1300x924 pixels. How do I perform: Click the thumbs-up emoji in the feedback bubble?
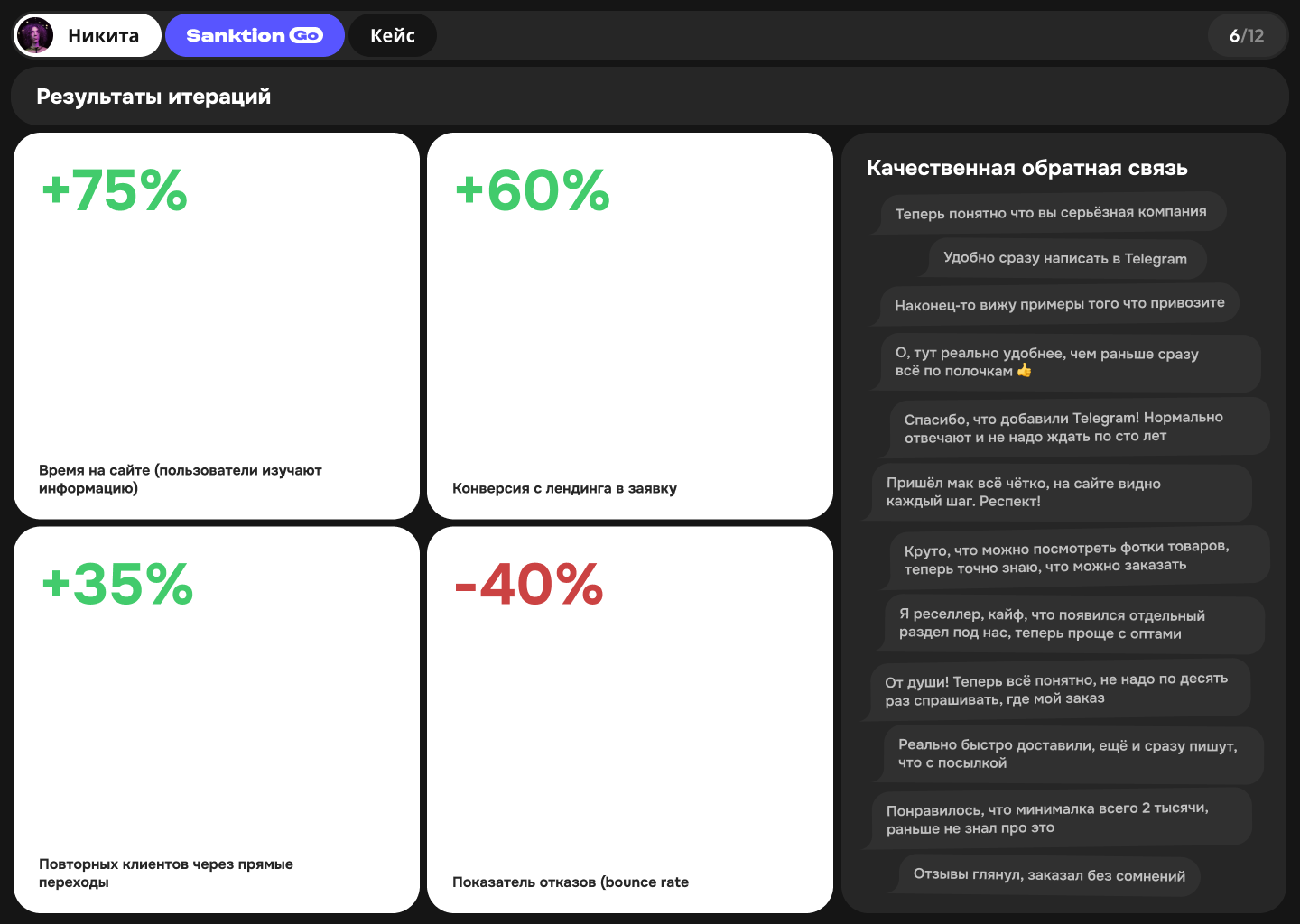pos(1024,370)
